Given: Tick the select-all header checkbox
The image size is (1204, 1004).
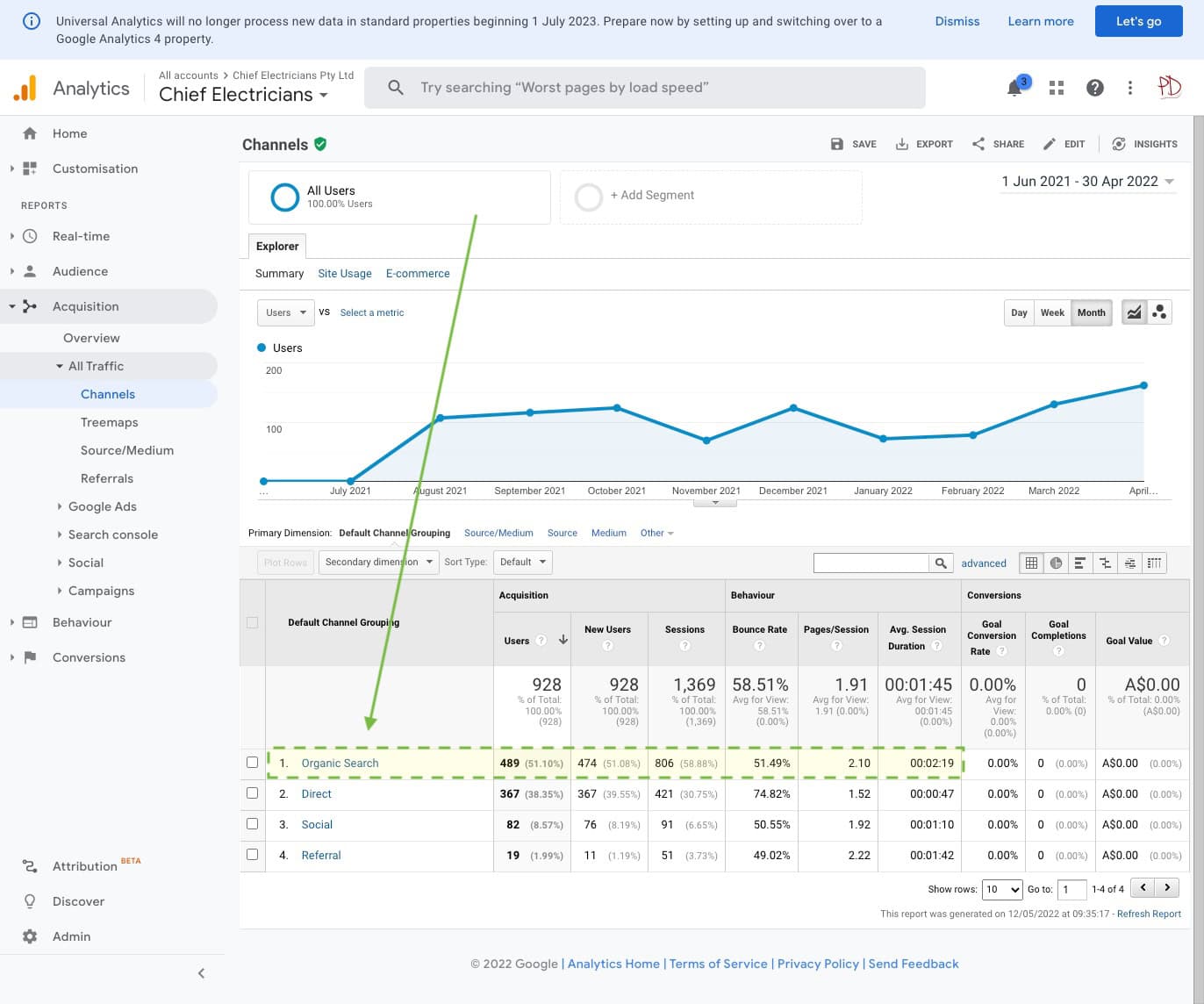Looking at the screenshot, I should [x=253, y=622].
